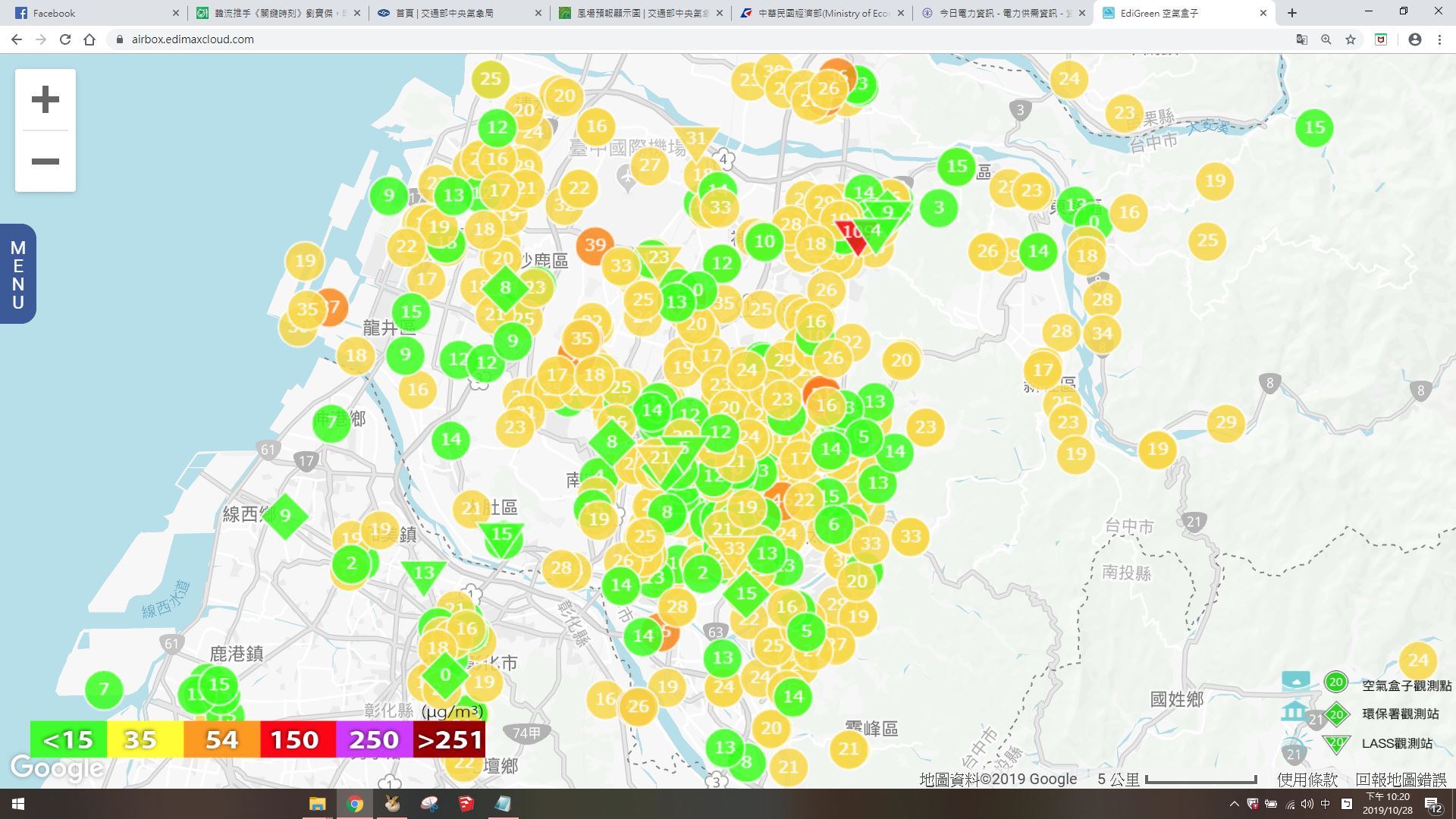Focus the airbox.edimaxcloud.com address bar
This screenshot has height=819, width=1456.
point(698,39)
